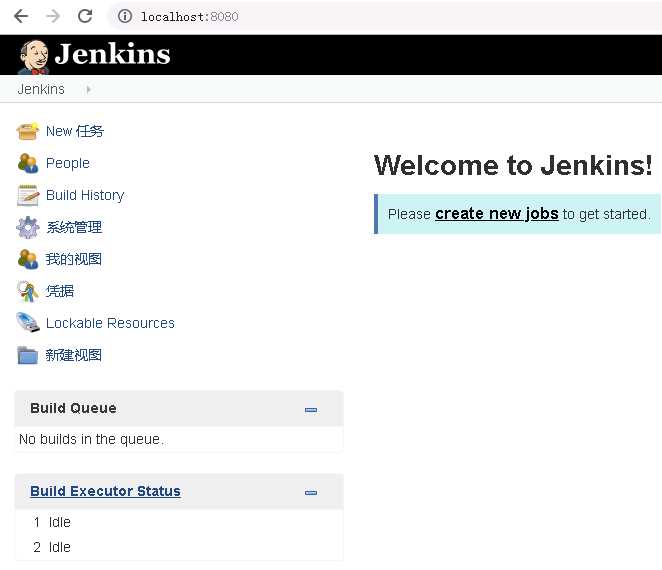
Task: Click the browser back arrow
Action: click(x=21, y=16)
